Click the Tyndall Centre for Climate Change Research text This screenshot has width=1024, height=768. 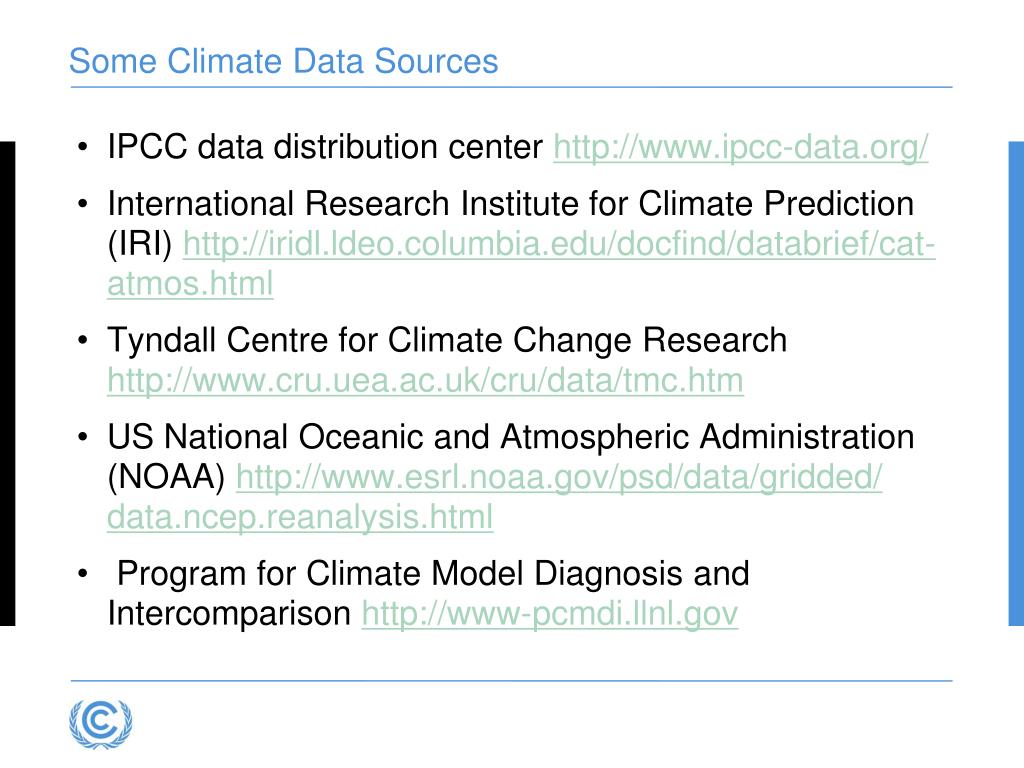click(x=447, y=340)
